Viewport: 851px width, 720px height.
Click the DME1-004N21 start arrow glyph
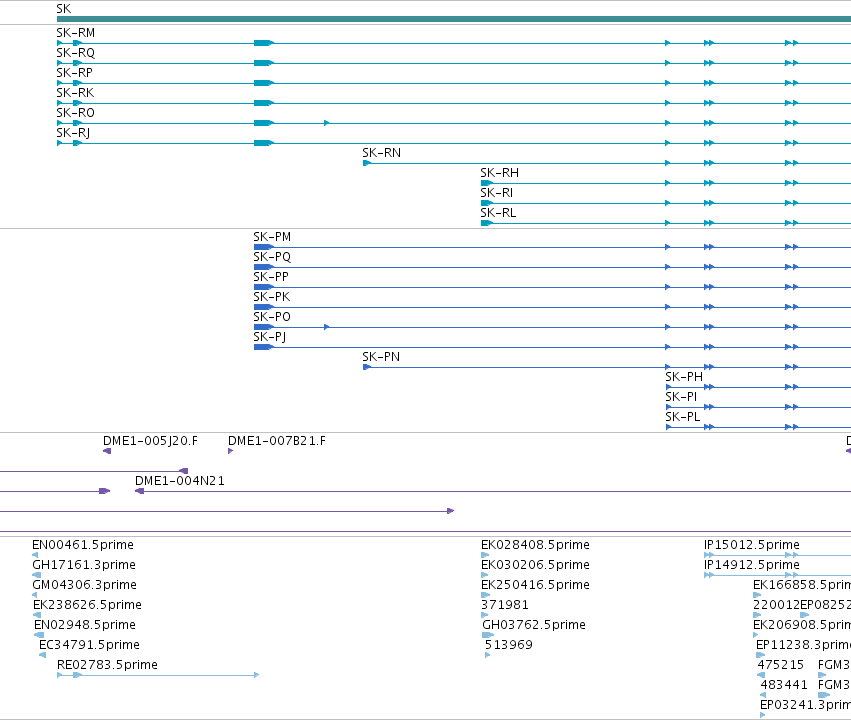[x=139, y=491]
